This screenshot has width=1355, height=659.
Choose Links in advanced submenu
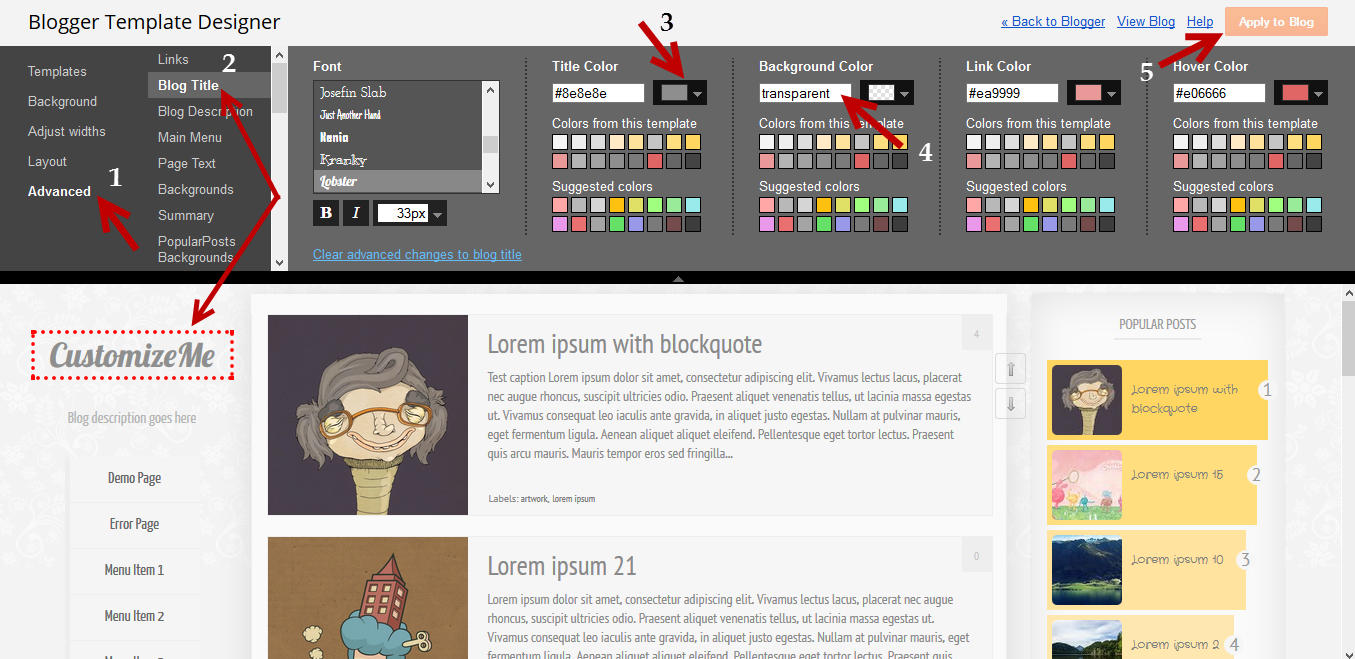click(x=173, y=59)
